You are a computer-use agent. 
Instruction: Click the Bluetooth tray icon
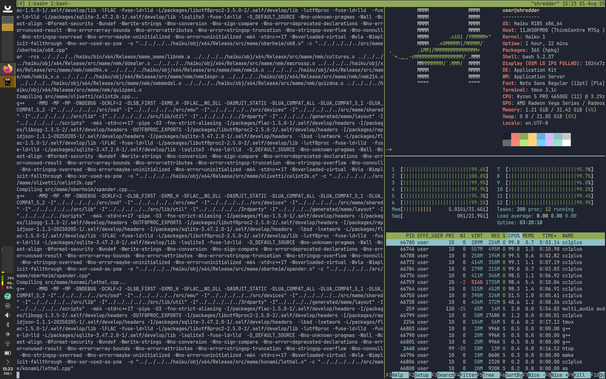[7, 325]
